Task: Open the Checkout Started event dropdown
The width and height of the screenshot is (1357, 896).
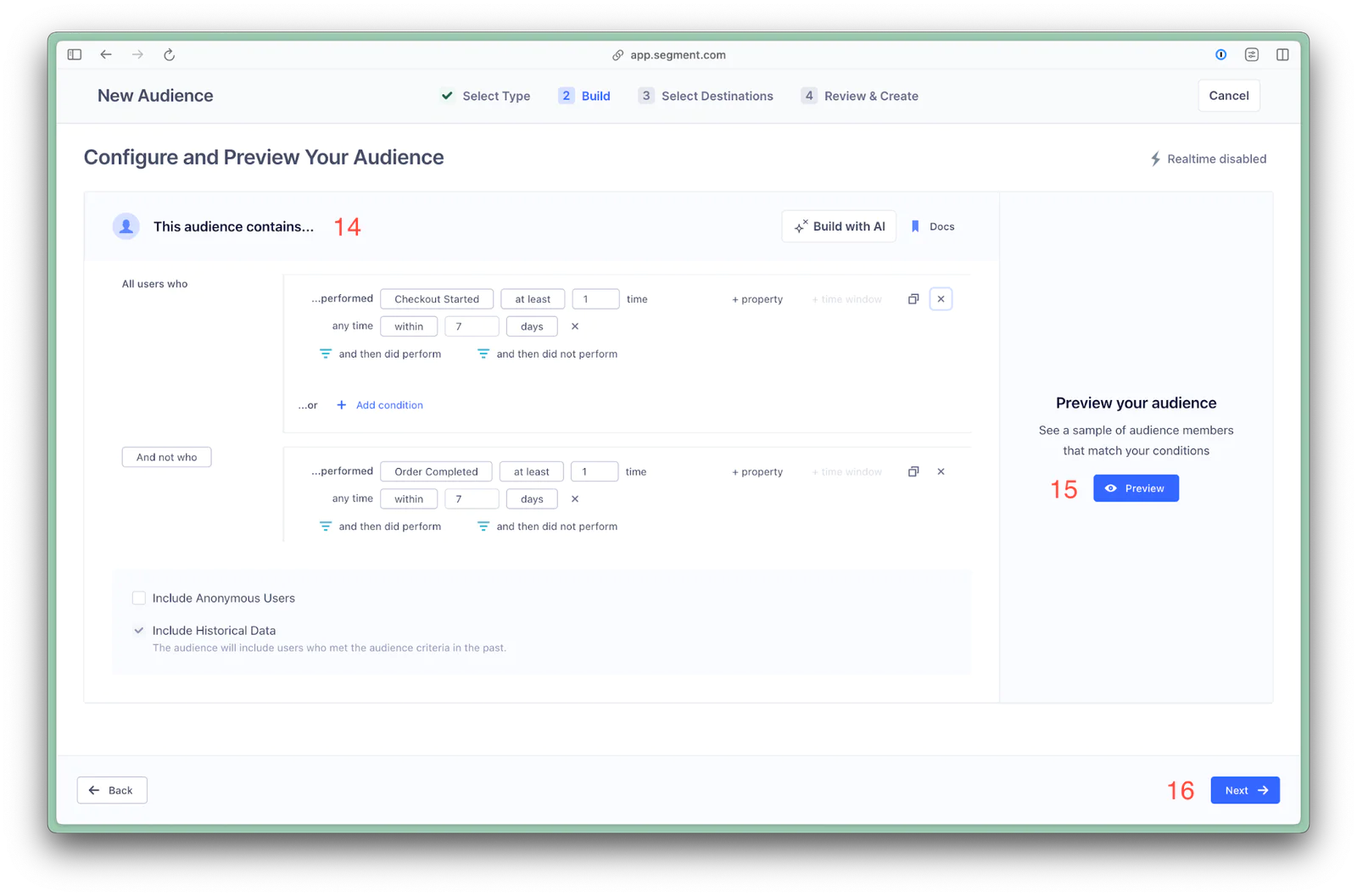Action: [437, 299]
